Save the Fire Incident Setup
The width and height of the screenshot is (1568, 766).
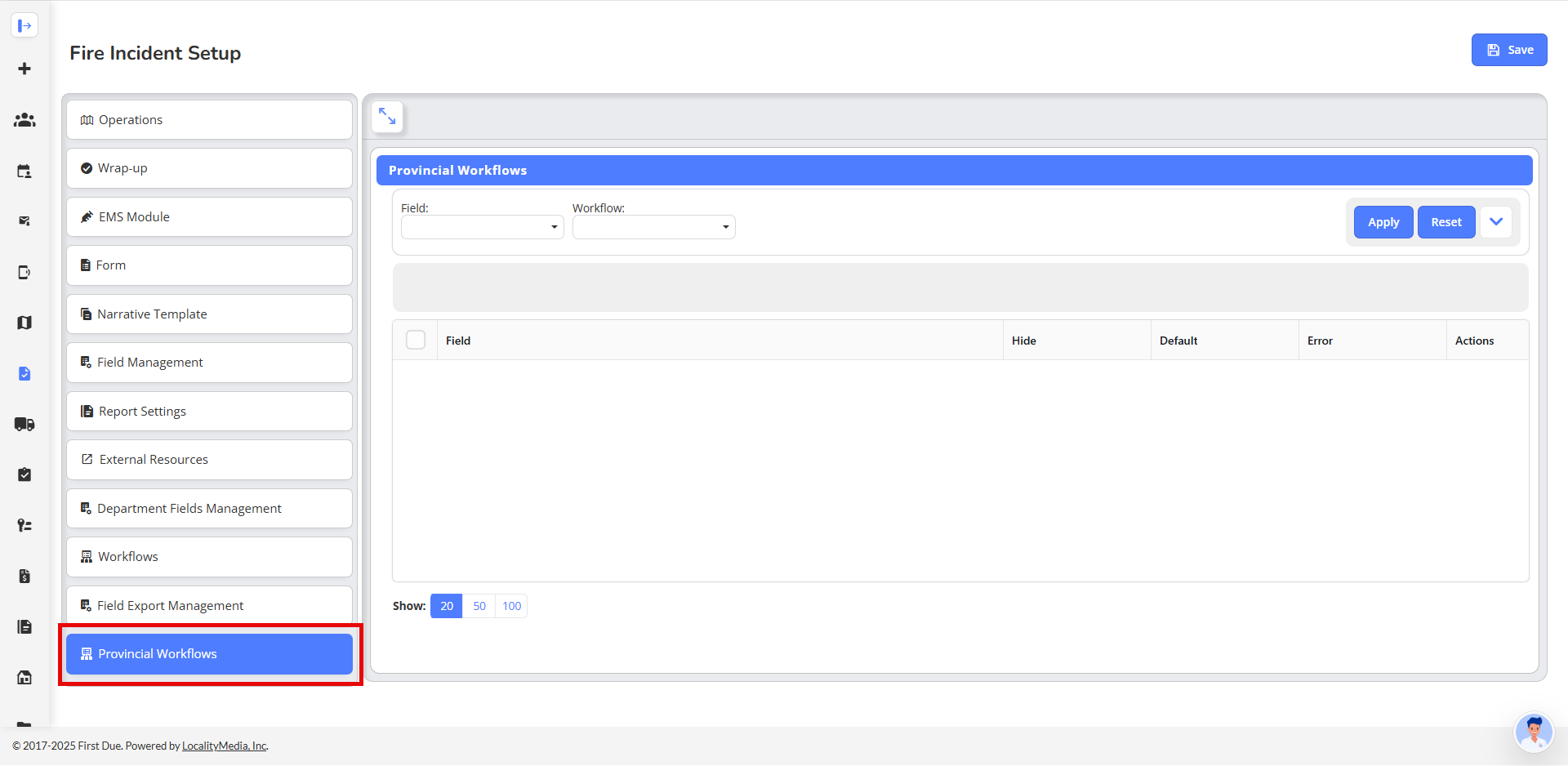tap(1509, 50)
